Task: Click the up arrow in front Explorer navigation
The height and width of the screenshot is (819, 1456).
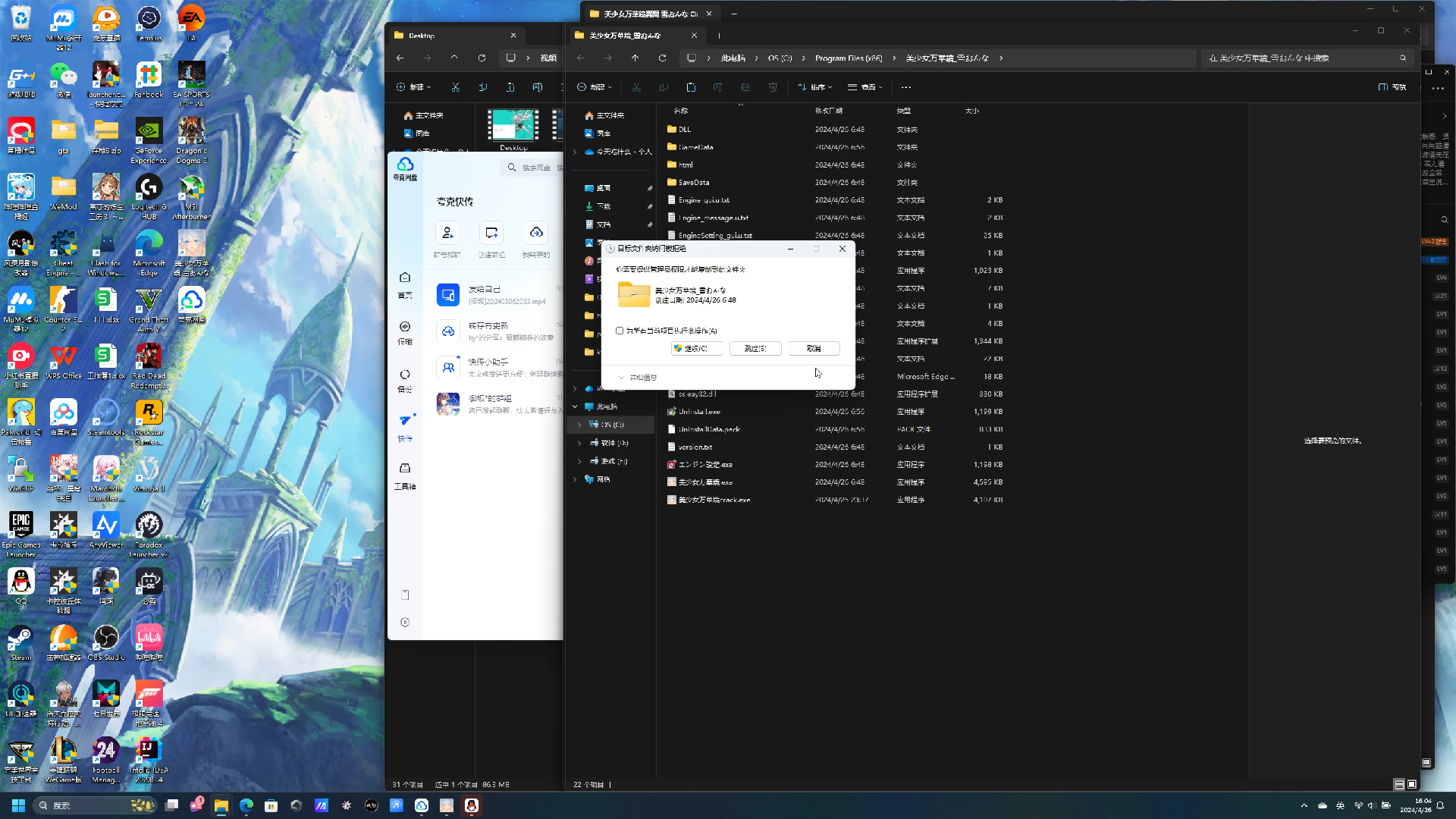Action: 635,58
